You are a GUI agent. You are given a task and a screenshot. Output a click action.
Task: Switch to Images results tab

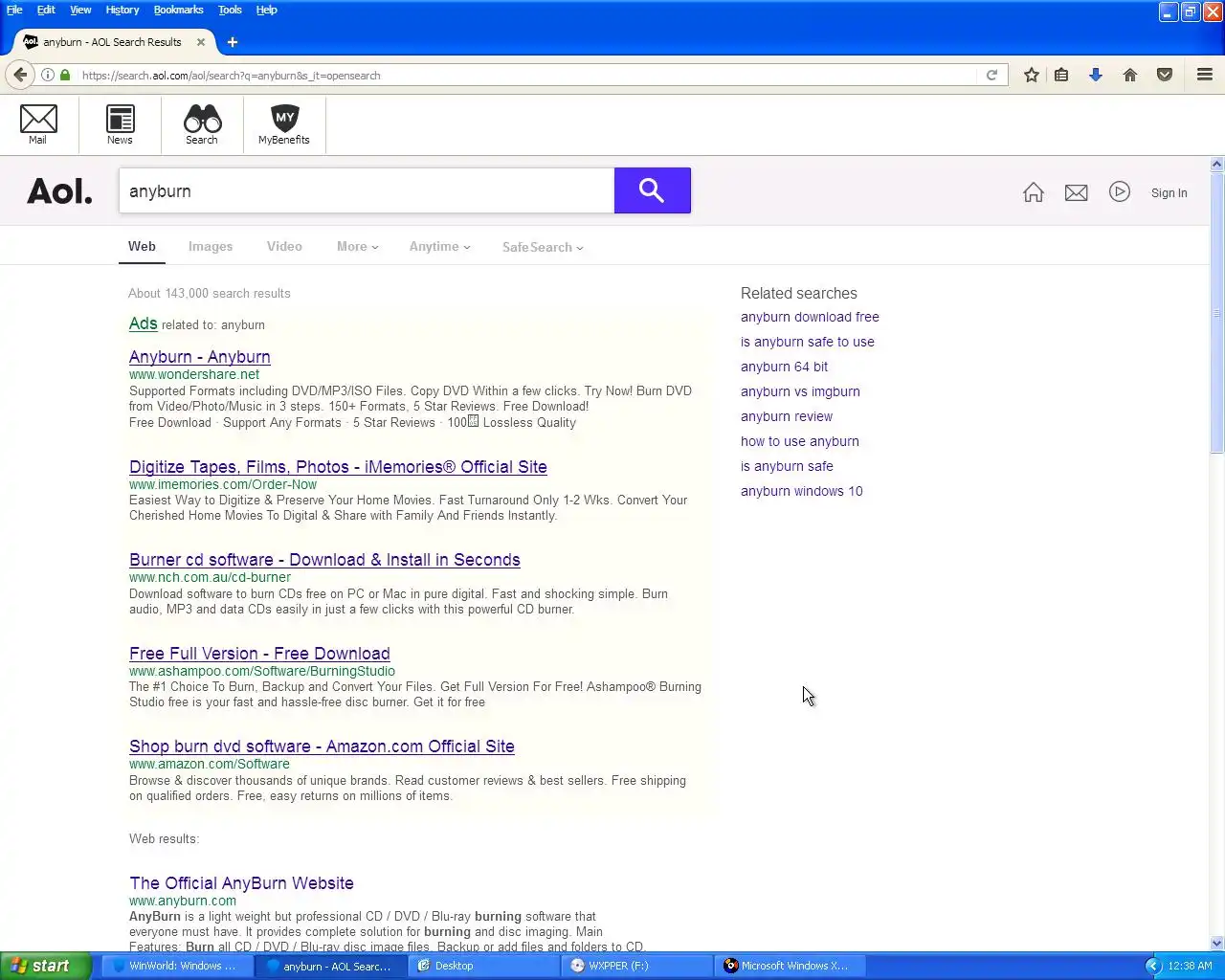[x=211, y=247]
